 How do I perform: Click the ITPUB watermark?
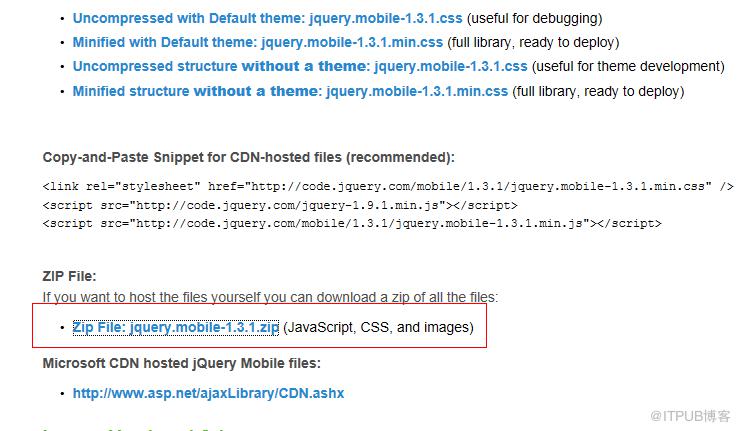[690, 416]
